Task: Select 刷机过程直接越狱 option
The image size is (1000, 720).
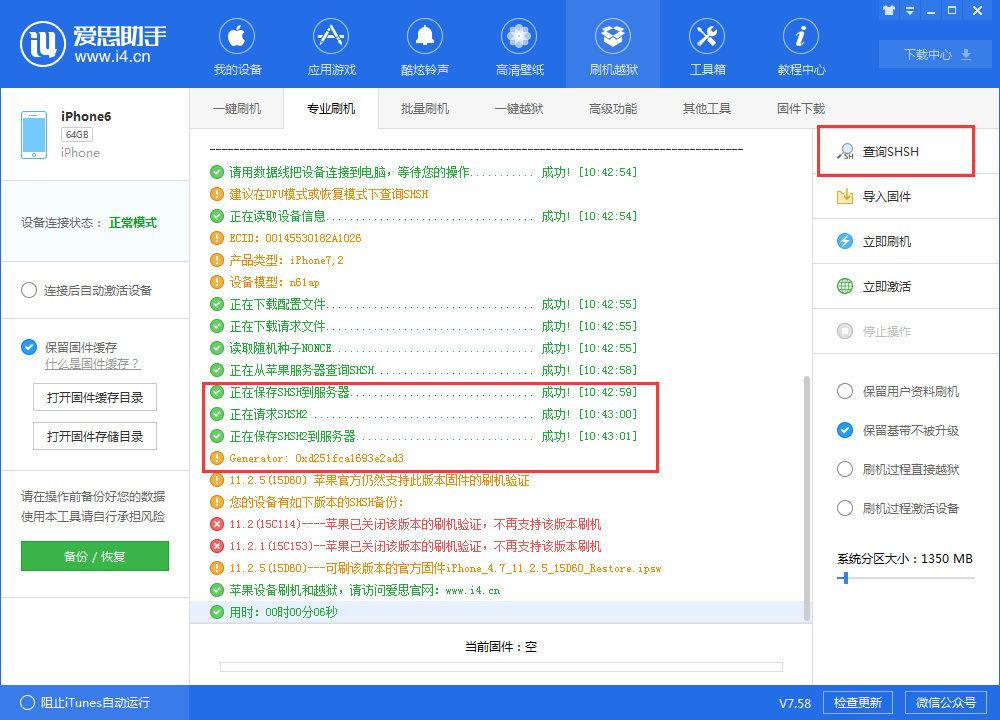Action: click(x=845, y=469)
